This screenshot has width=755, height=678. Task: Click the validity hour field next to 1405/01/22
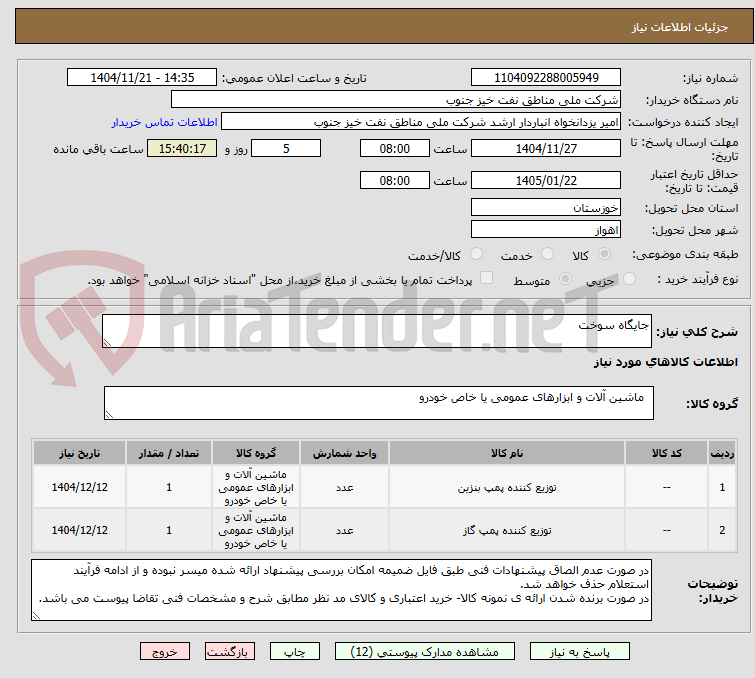point(394,180)
